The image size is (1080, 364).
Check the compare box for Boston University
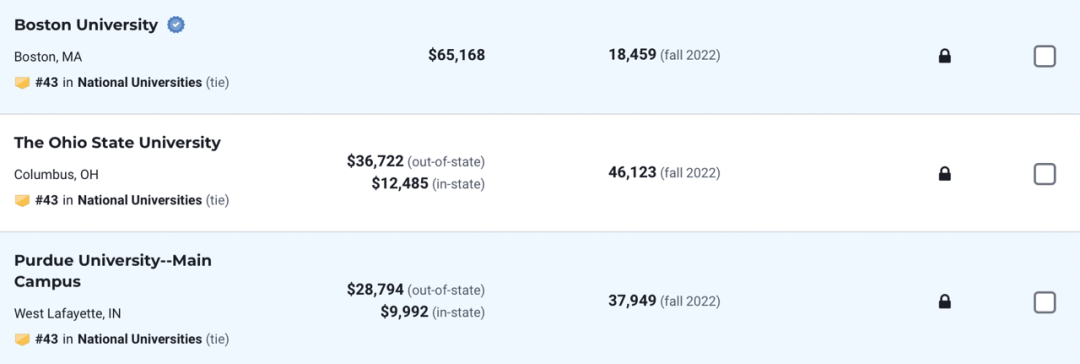pos(1044,56)
